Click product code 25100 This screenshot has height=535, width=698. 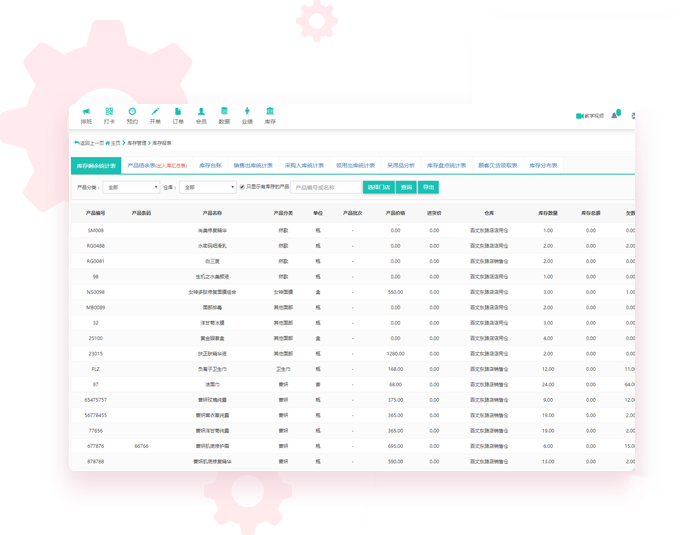pos(95,338)
